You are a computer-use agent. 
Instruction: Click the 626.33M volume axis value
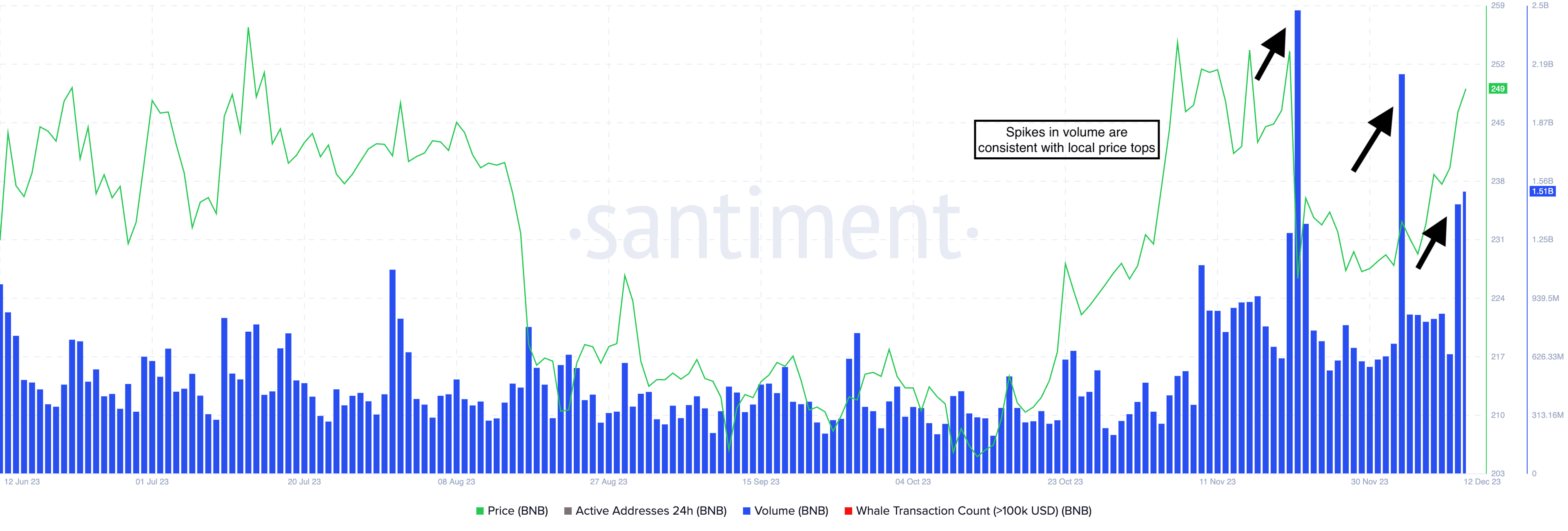tap(1547, 357)
